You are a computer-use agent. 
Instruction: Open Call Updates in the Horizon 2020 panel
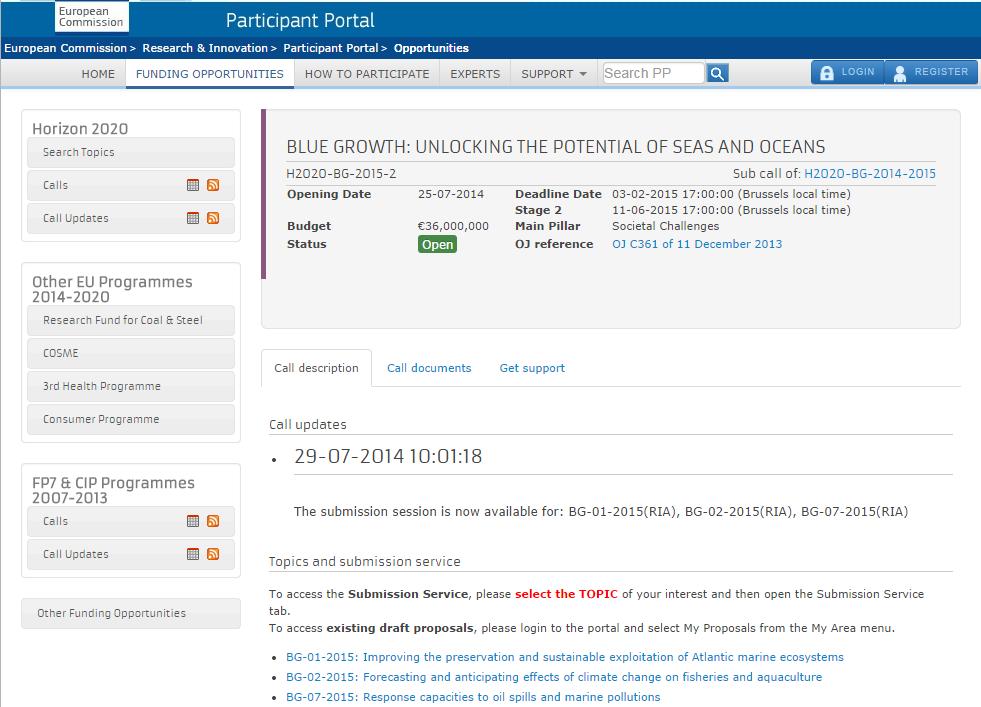tap(131, 218)
